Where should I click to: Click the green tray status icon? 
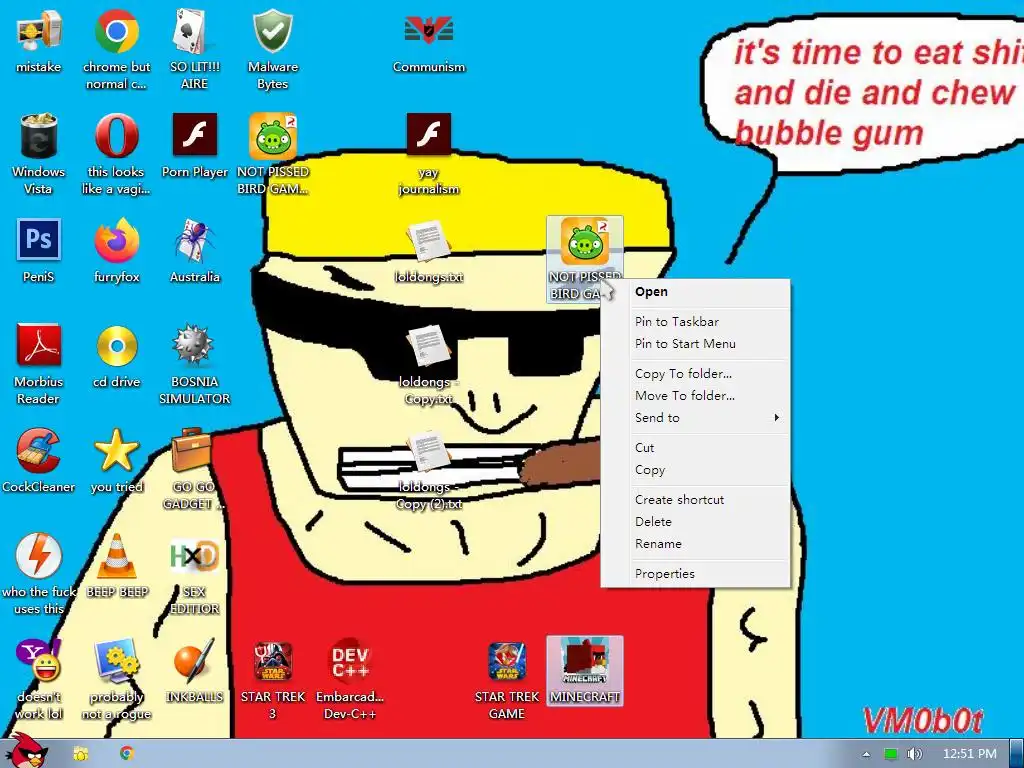(891, 754)
